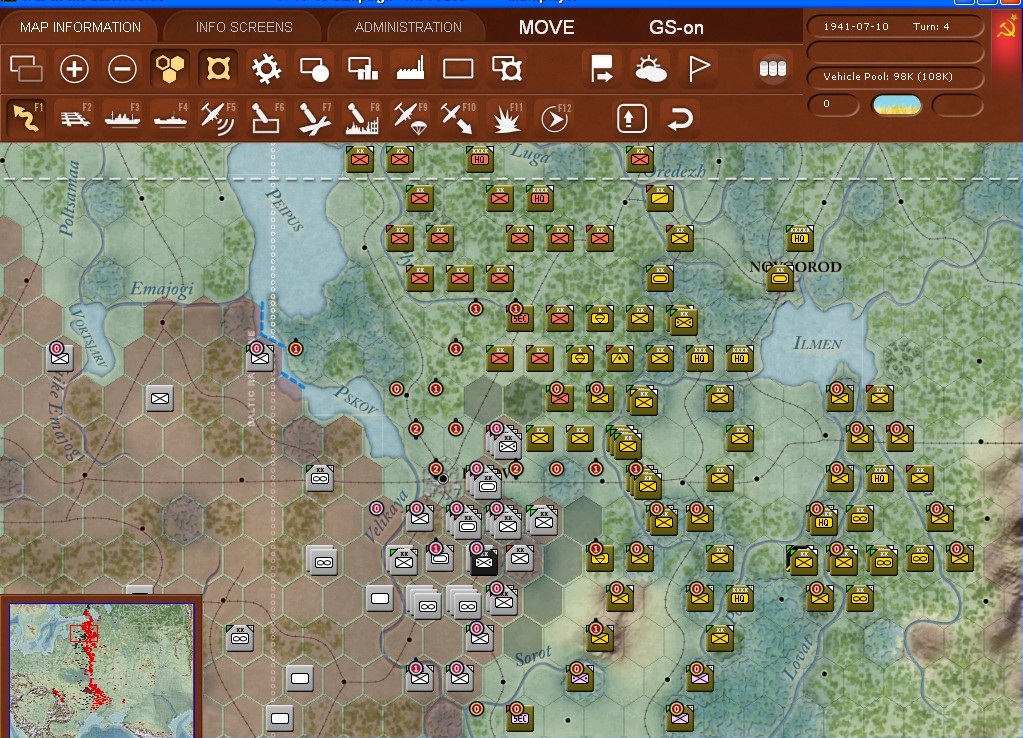Image resolution: width=1023 pixels, height=738 pixels.
Task: Click the field showing 0 below Vehicle Pool
Action: coord(833,104)
